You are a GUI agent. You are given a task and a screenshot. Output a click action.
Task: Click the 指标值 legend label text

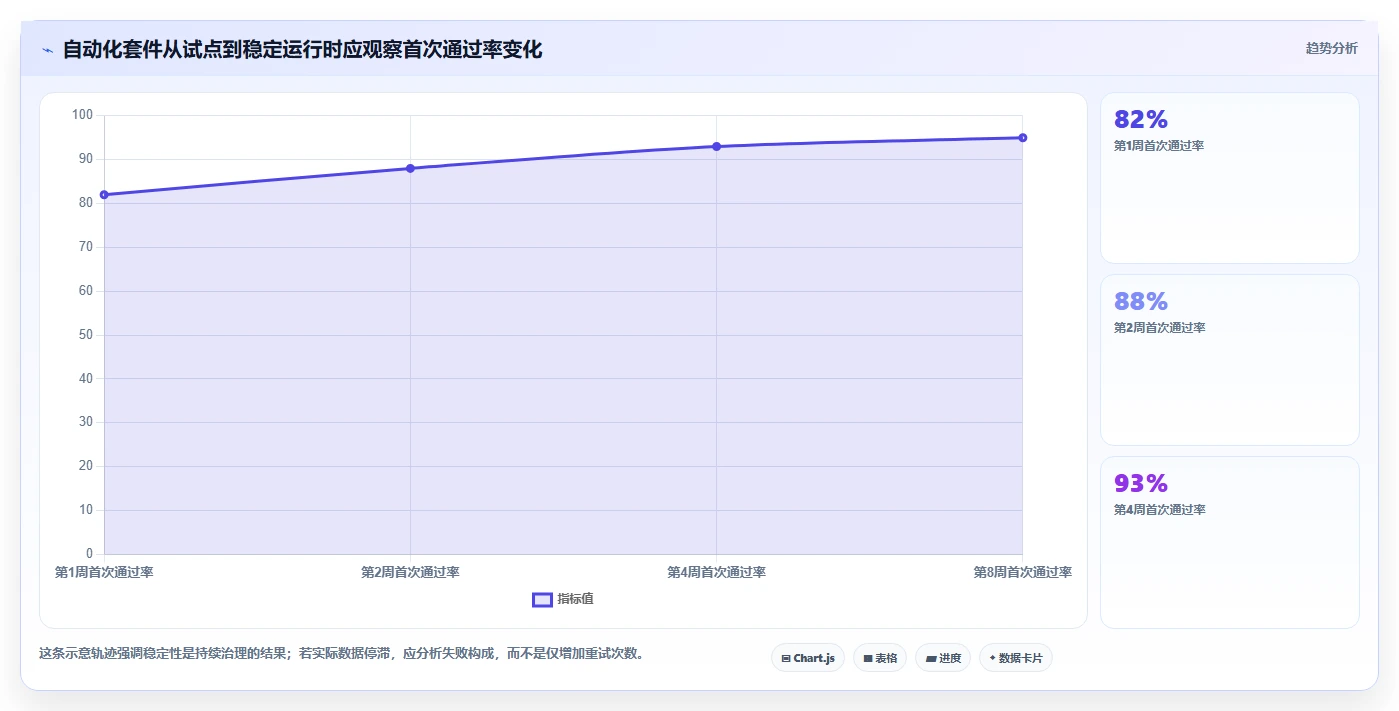575,599
